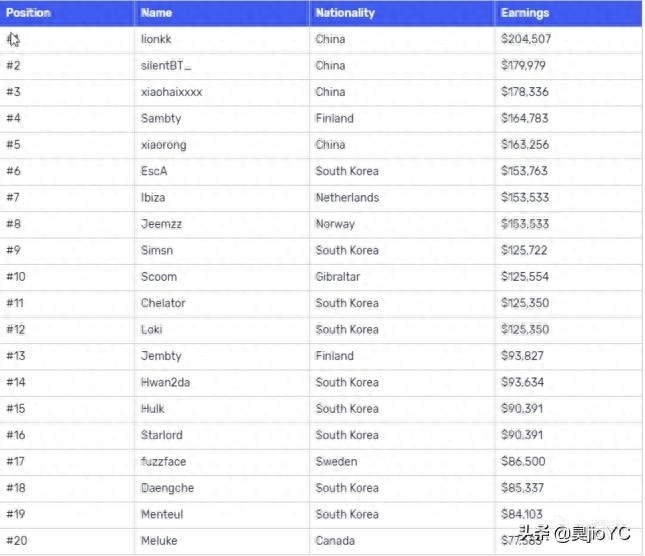Click the Daengche player name
Image resolution: width=645 pixels, height=556 pixels.
167,488
